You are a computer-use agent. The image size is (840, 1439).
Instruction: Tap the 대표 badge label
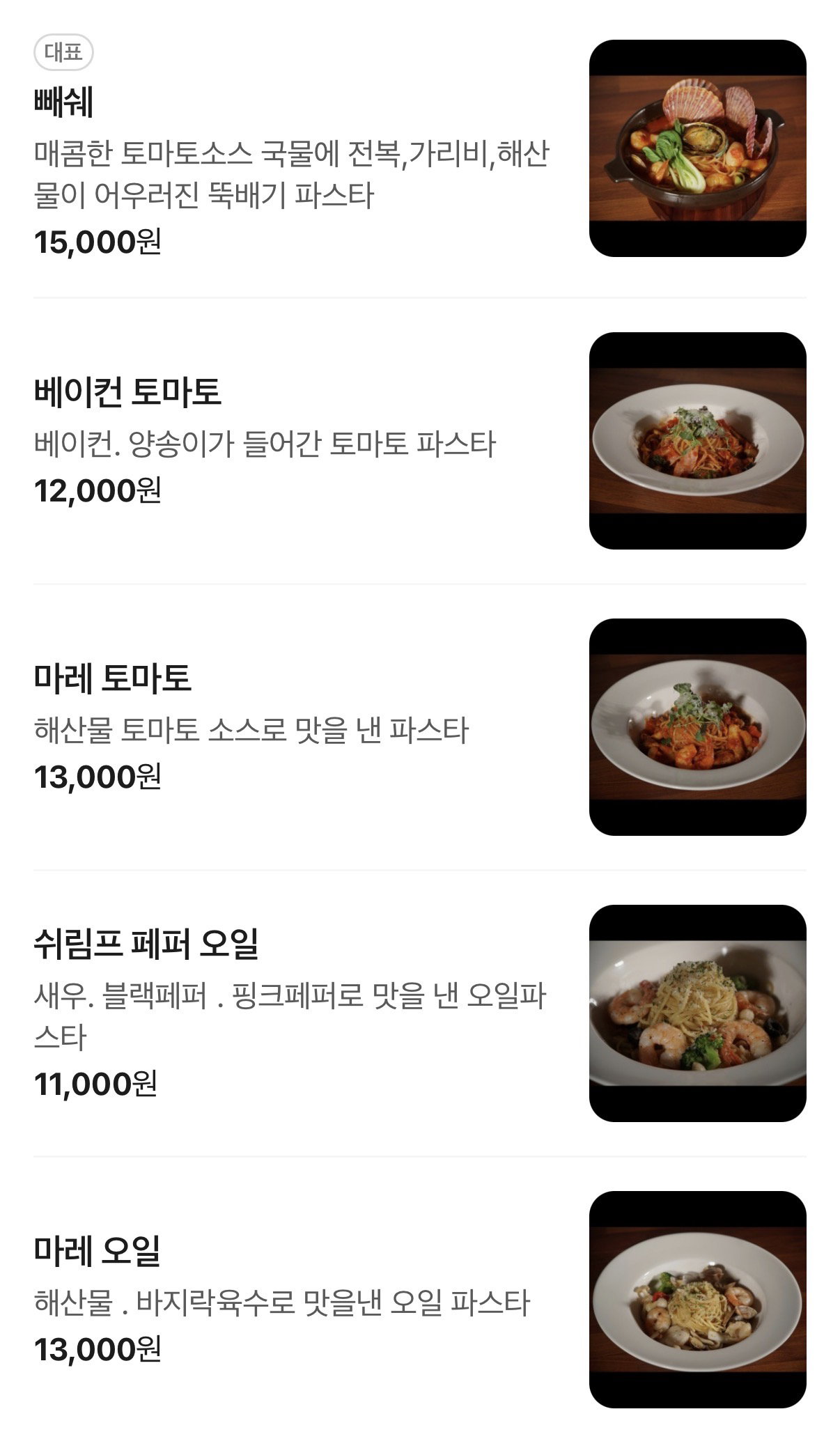63,52
